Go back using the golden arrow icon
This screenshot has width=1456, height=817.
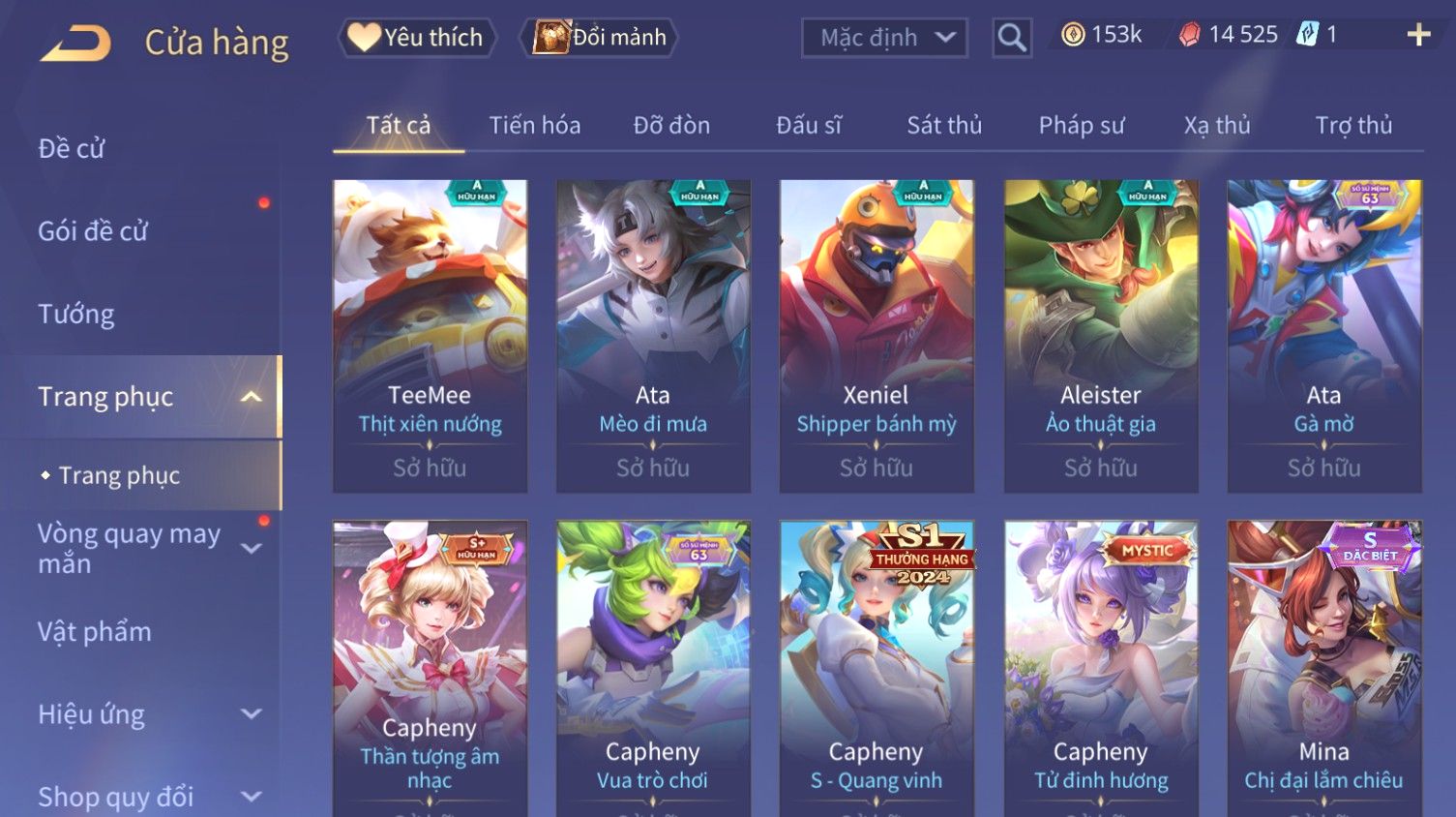[75, 44]
